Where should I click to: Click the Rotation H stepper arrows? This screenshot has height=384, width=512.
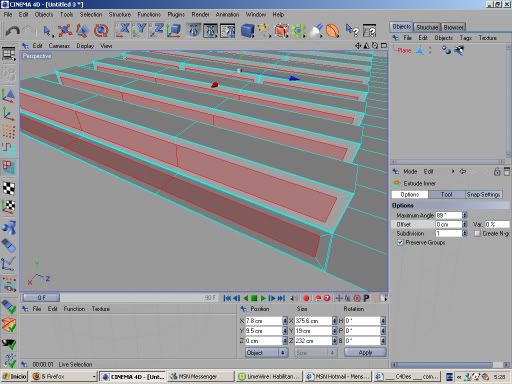click(383, 321)
